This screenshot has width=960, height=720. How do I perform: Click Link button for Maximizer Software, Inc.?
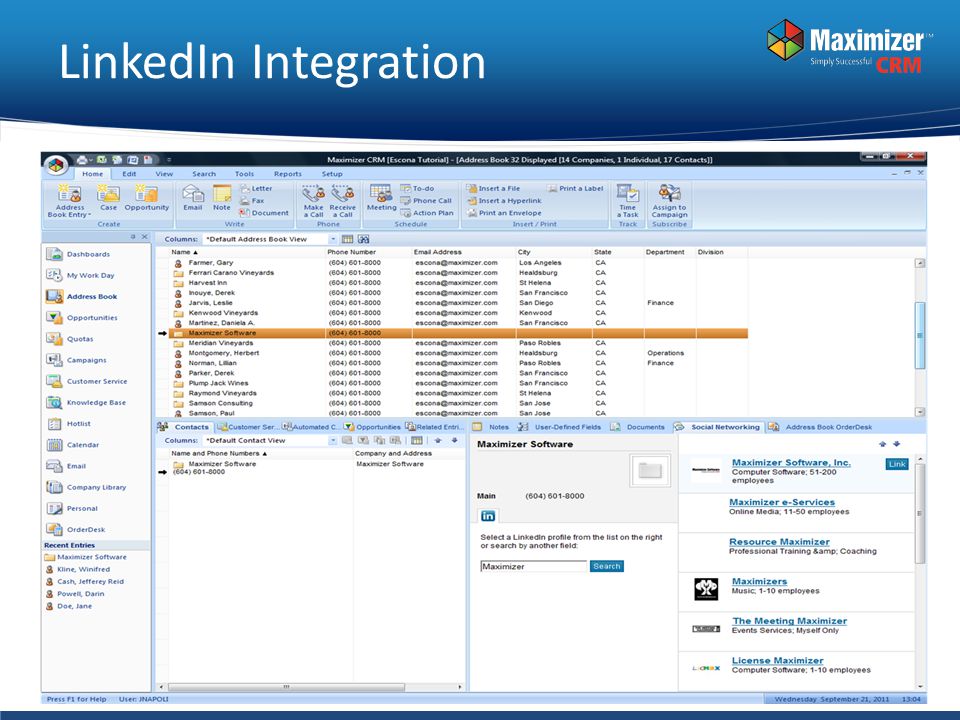pyautogui.click(x=897, y=464)
